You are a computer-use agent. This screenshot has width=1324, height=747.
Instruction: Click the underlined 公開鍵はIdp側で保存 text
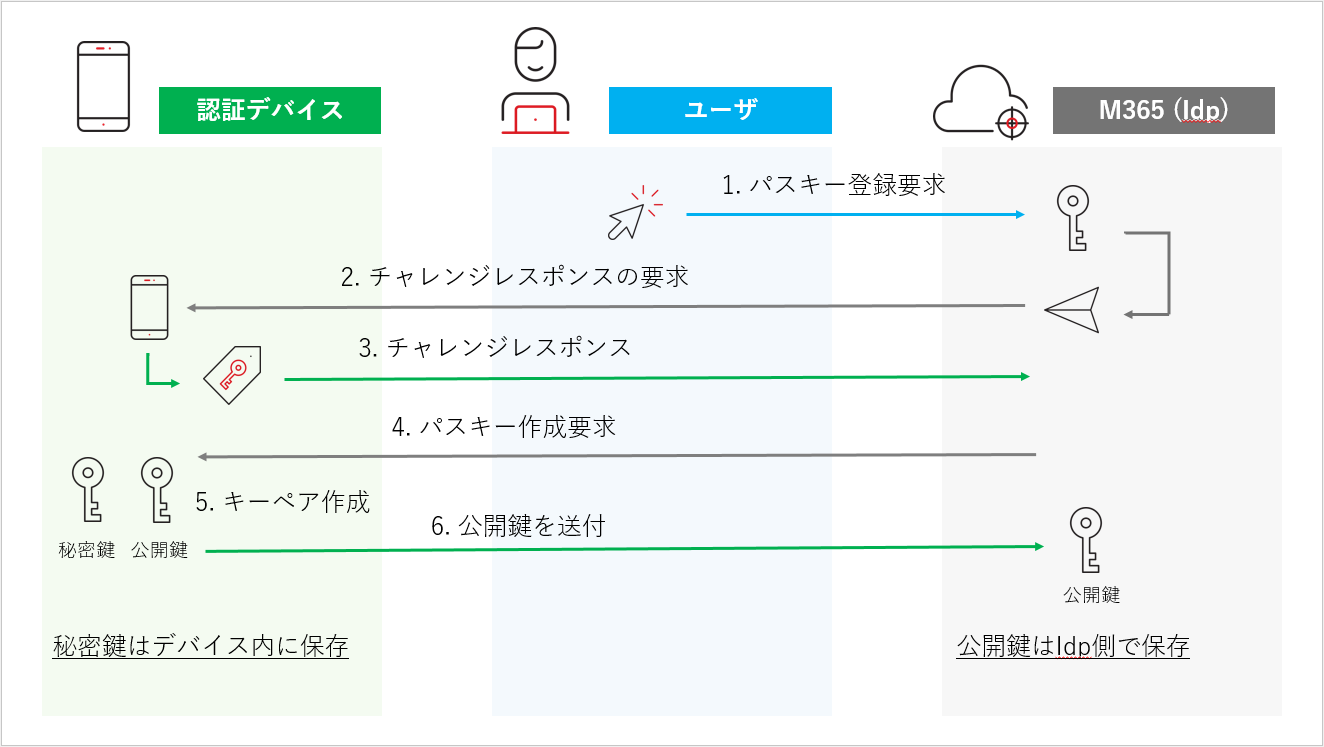[x=1073, y=646]
